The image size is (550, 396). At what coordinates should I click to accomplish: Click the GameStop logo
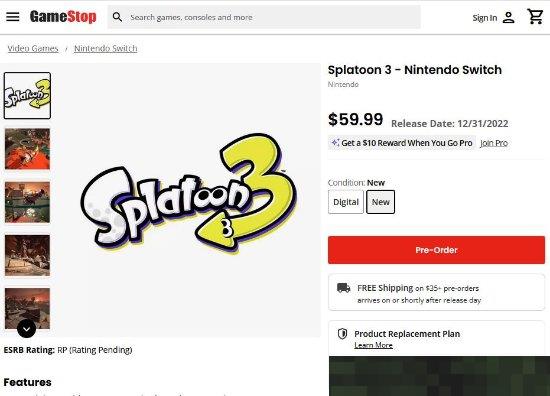point(63,17)
